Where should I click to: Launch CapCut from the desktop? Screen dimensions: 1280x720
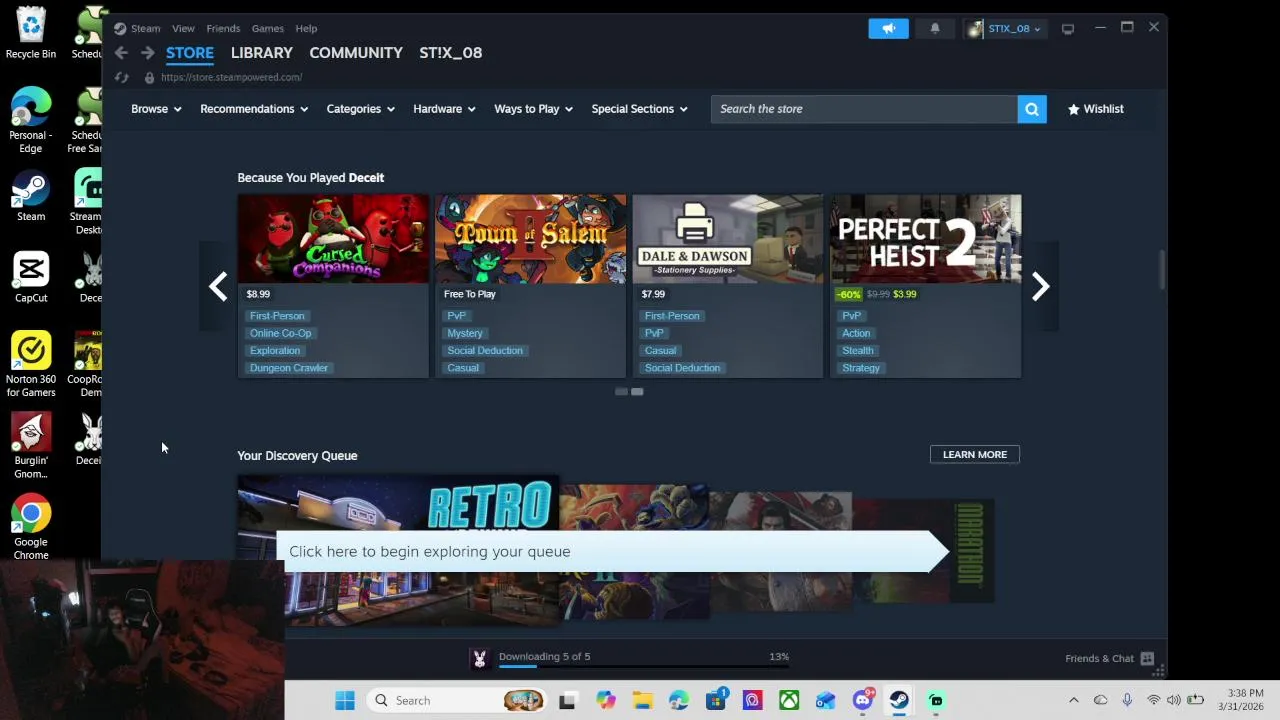pos(31,277)
